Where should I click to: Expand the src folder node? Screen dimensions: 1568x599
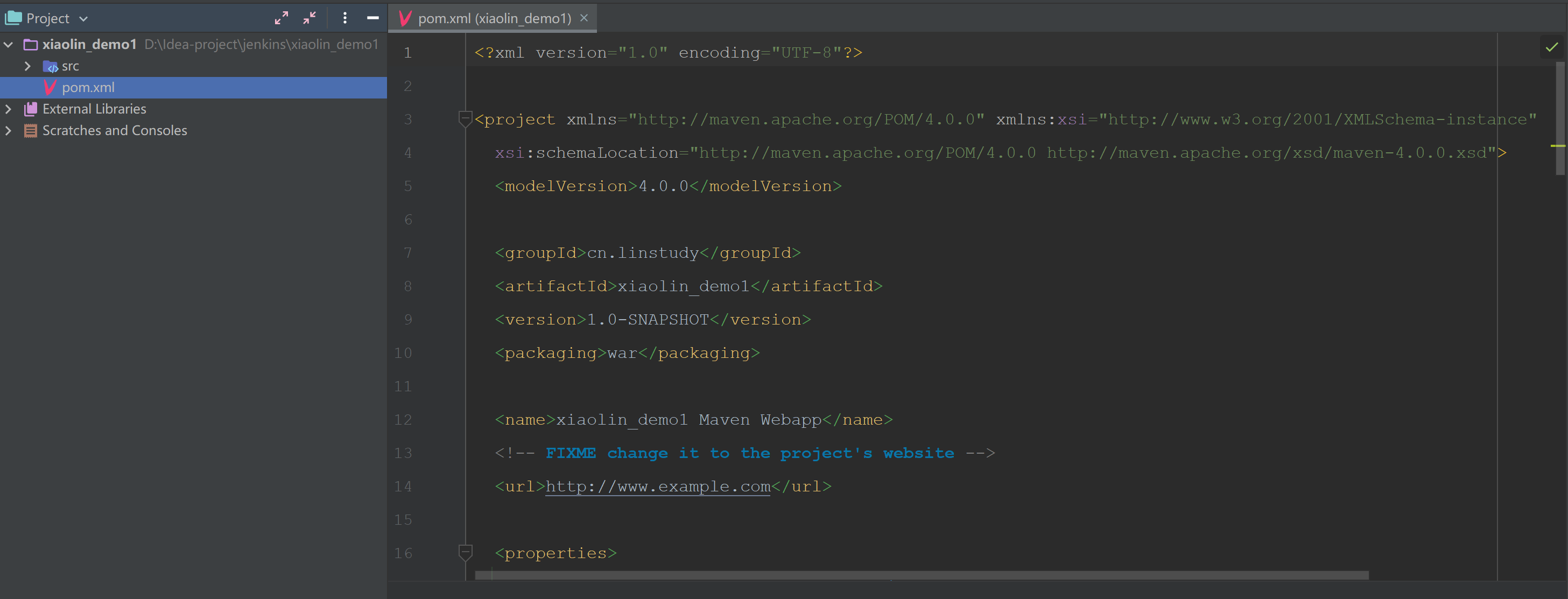click(x=27, y=66)
